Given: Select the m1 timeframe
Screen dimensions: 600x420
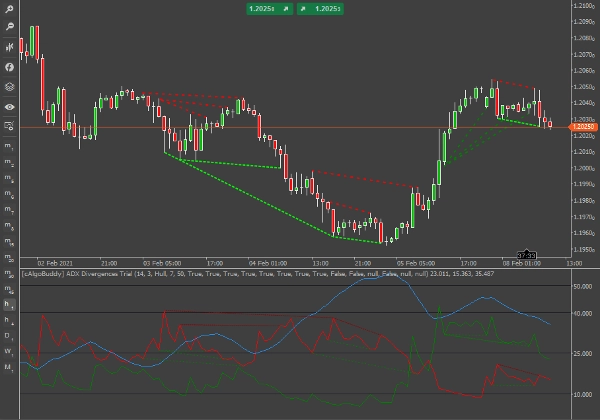Looking at the screenshot, I should pyautogui.click(x=9, y=147).
